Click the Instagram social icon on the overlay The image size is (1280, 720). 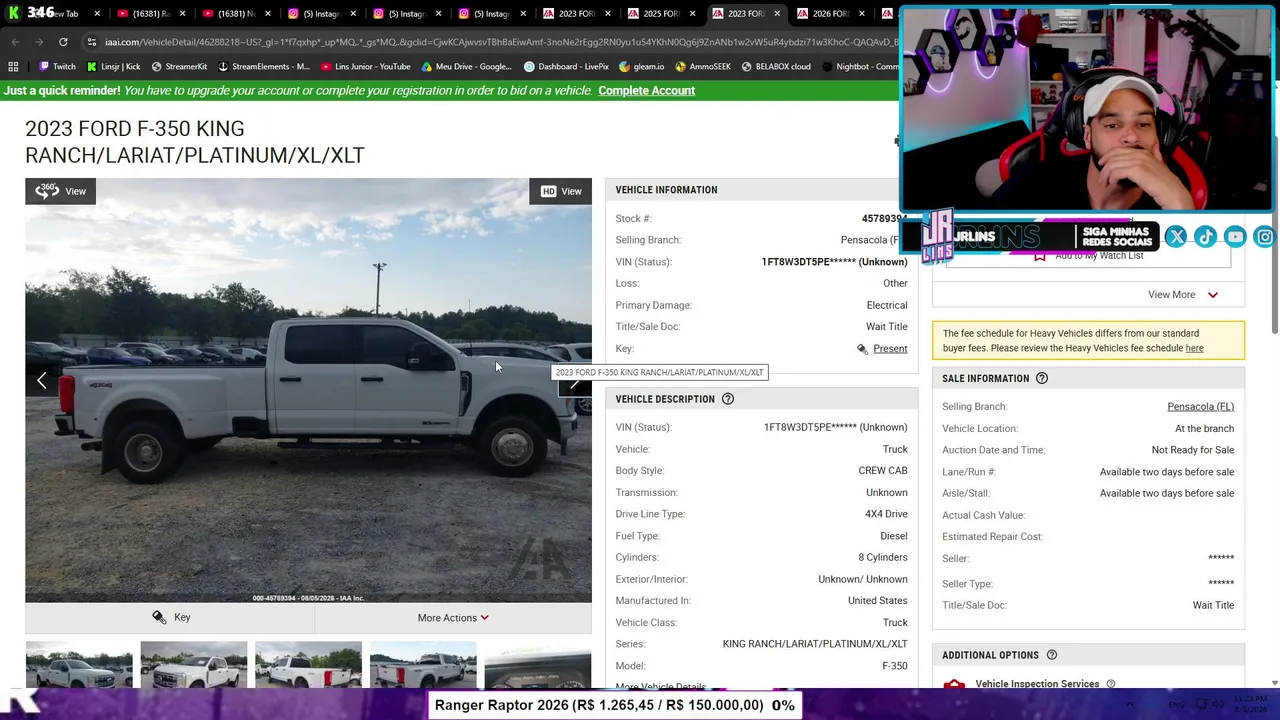point(1265,237)
